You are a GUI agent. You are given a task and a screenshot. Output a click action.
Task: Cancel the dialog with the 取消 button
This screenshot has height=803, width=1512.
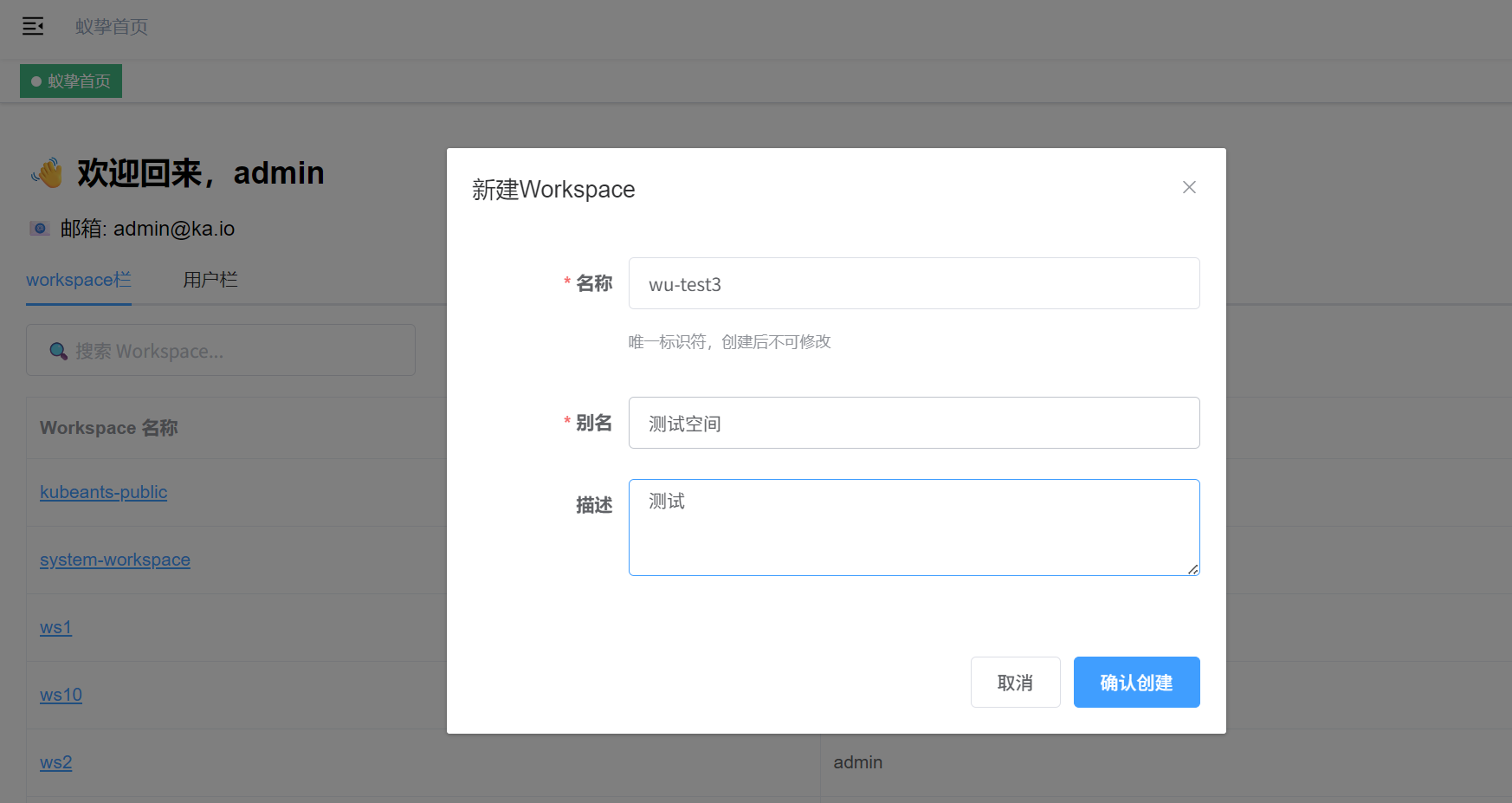[x=1015, y=683]
